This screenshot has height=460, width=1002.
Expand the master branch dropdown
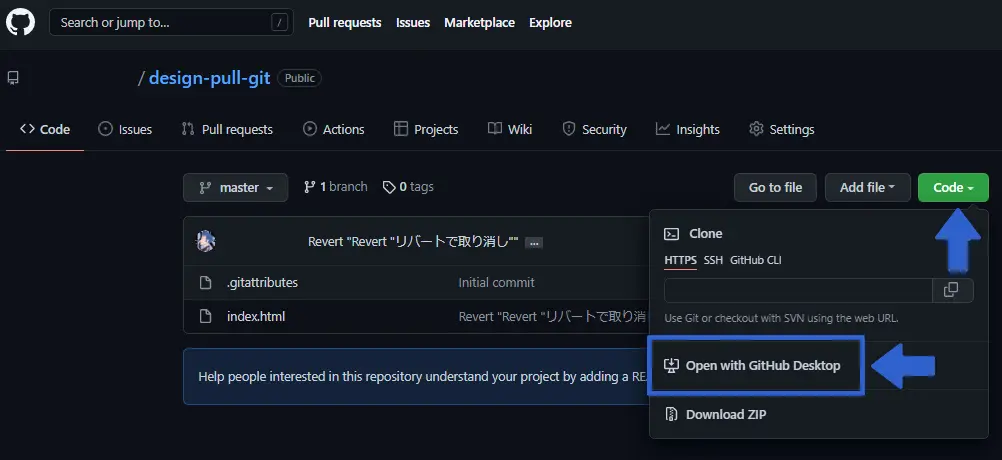tap(235, 187)
